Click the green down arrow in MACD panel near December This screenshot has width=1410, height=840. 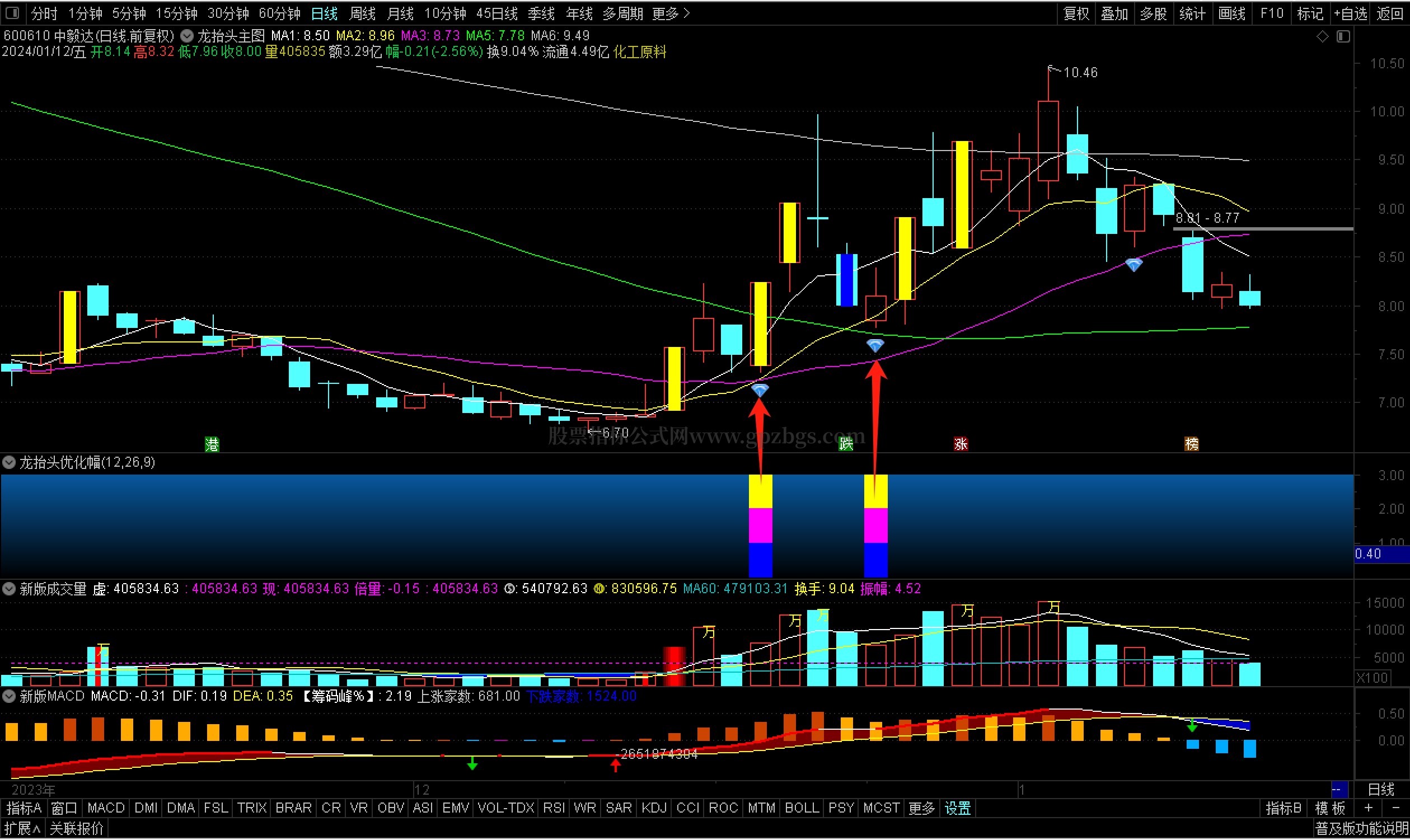point(472,764)
